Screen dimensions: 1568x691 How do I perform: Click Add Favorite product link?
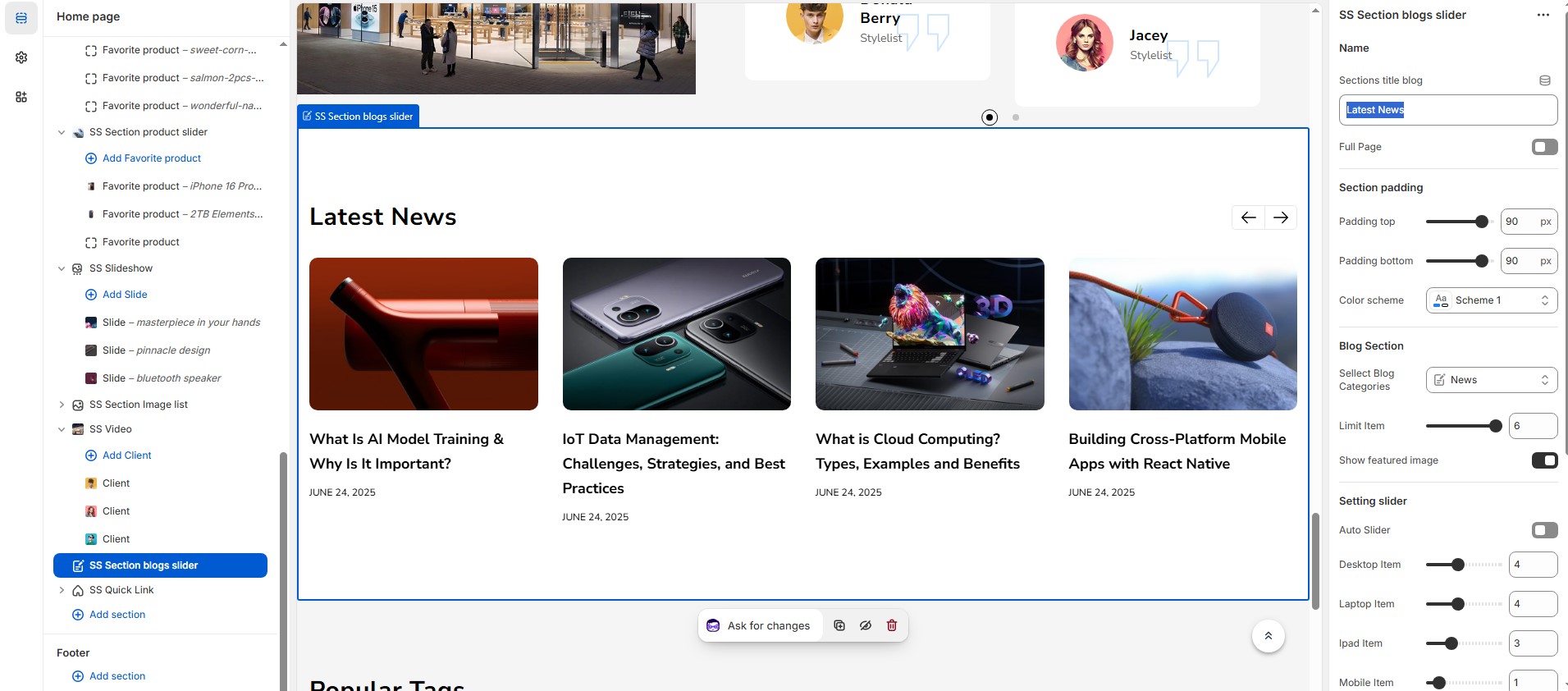click(151, 158)
